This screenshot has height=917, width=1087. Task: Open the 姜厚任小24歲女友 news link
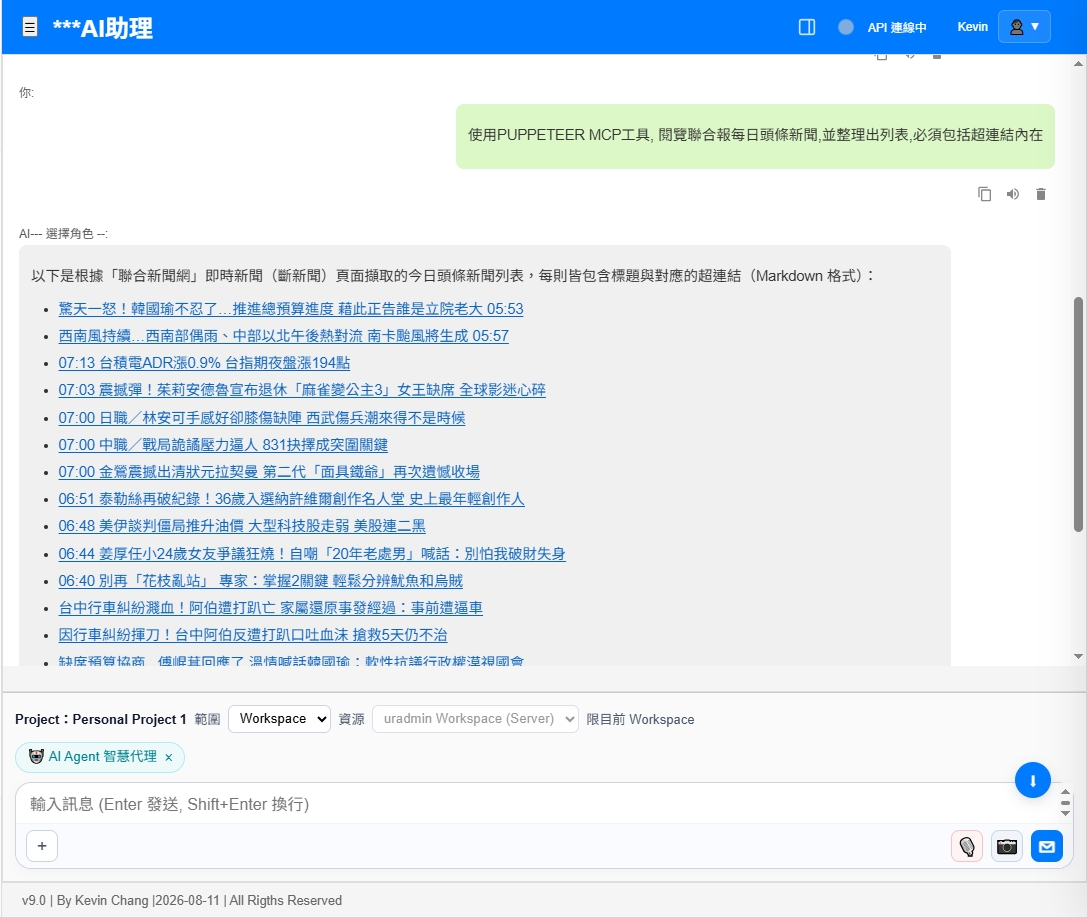coord(311,553)
